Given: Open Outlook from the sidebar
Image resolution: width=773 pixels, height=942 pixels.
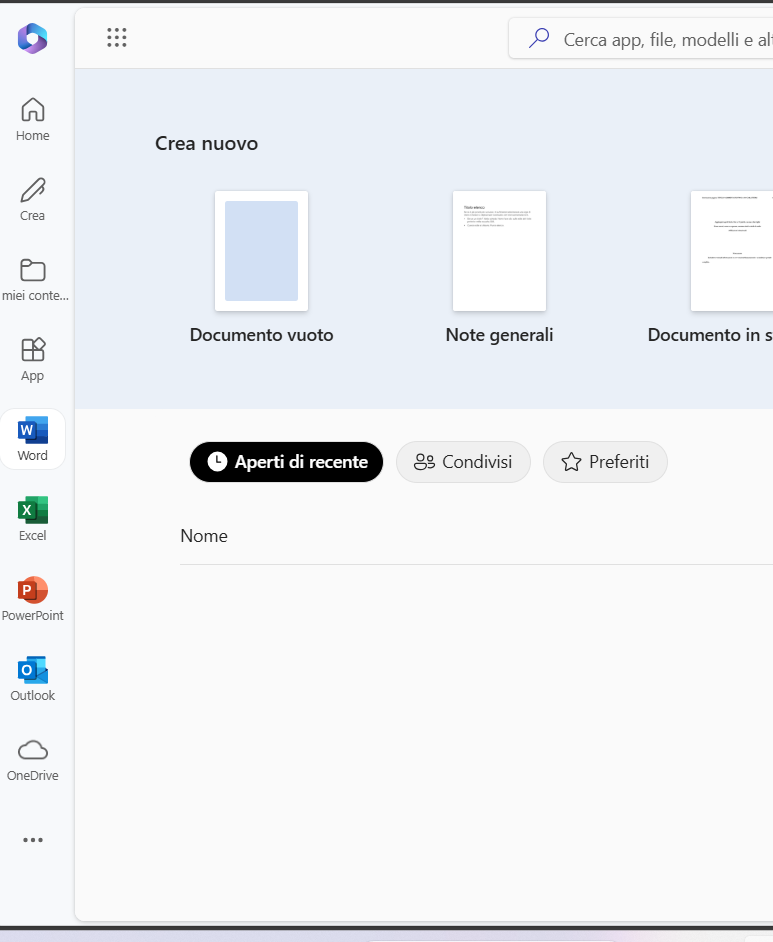Looking at the screenshot, I should point(33,679).
